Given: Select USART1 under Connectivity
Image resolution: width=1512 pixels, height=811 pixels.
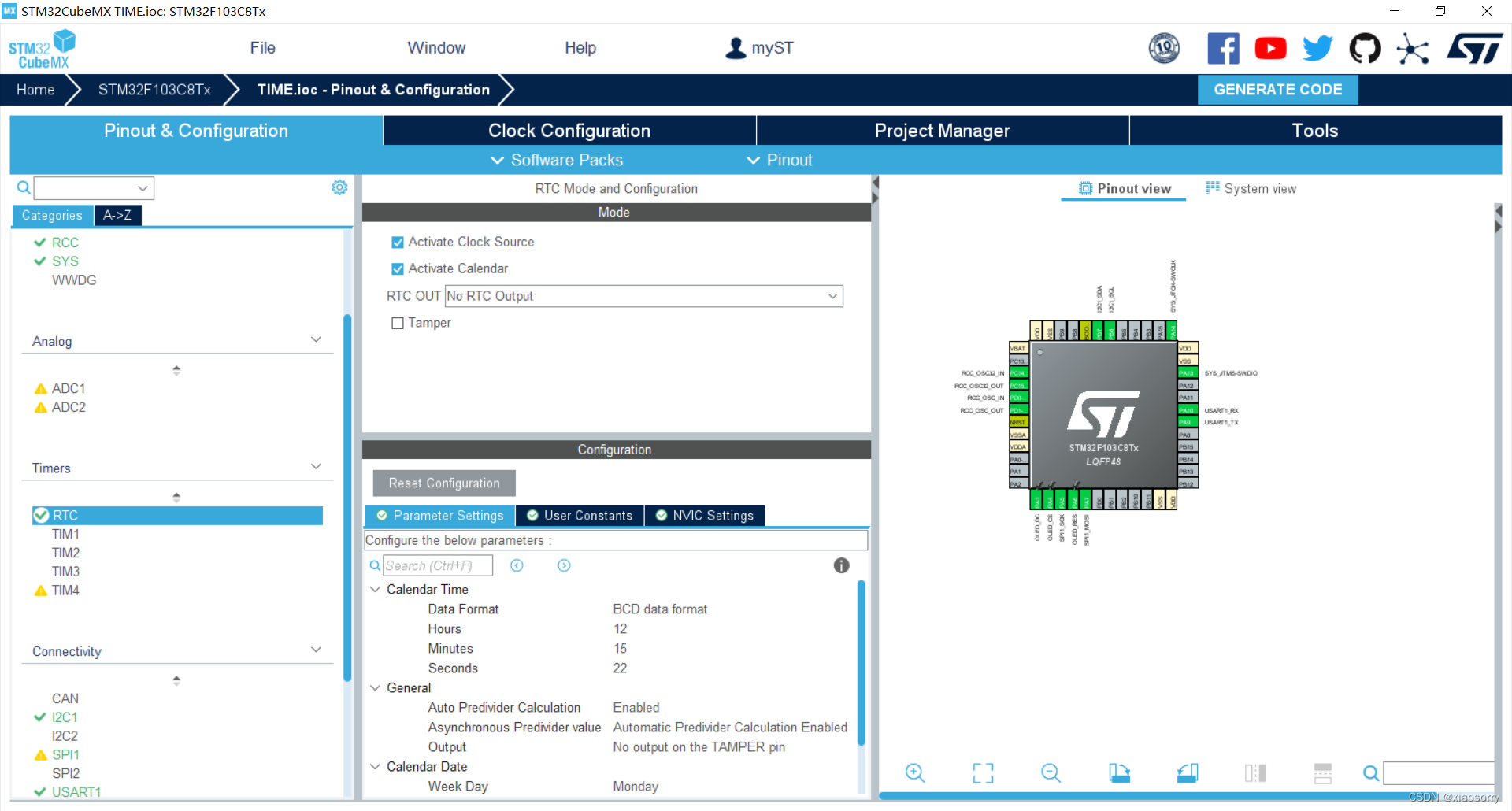Looking at the screenshot, I should [76, 792].
